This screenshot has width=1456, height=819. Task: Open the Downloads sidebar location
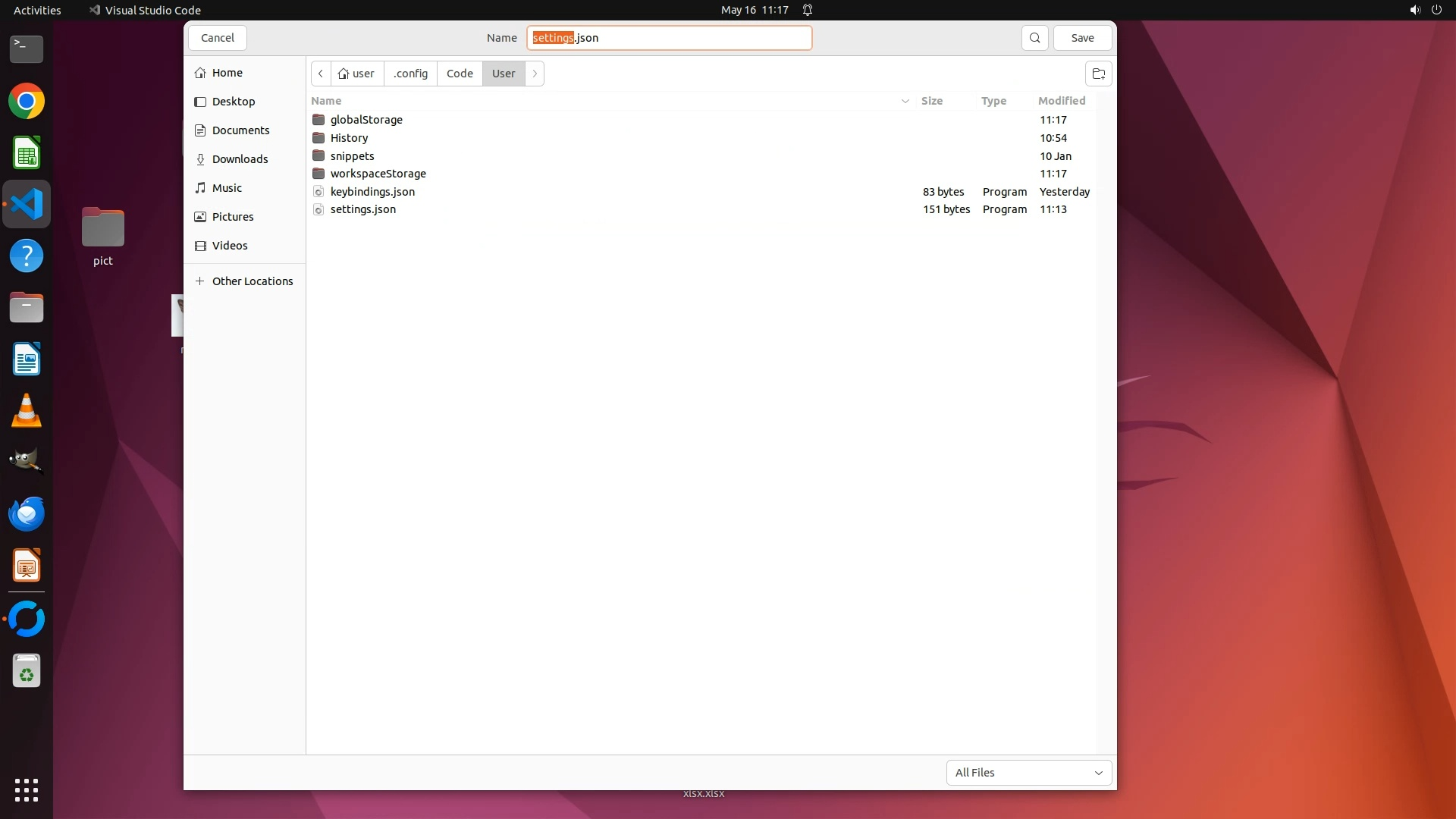coord(240,159)
